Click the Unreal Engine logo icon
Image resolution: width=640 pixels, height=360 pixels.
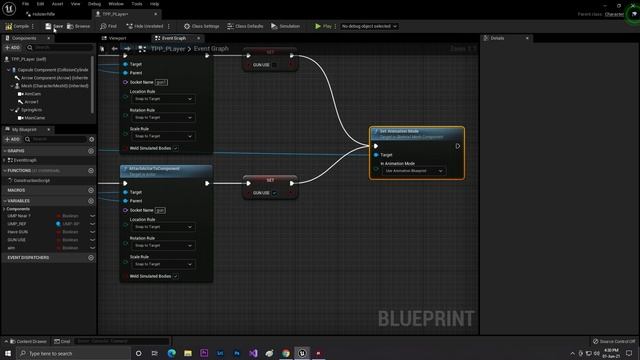(9, 8)
